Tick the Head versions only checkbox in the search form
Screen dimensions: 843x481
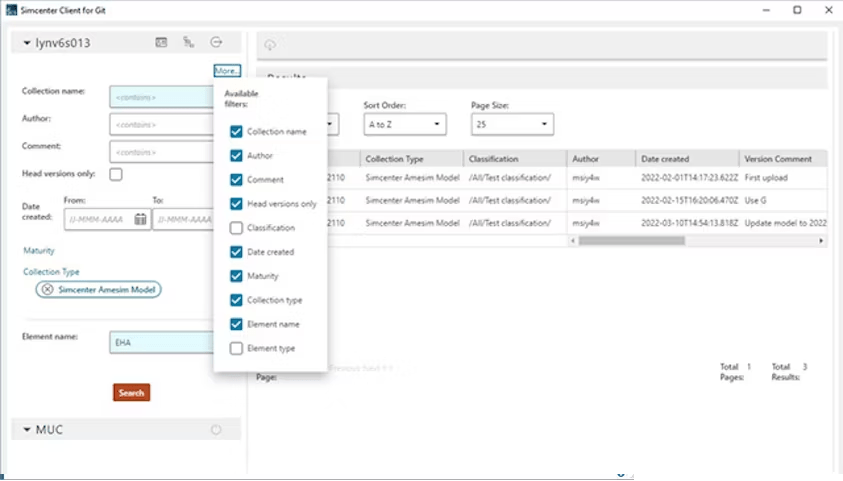(116, 174)
